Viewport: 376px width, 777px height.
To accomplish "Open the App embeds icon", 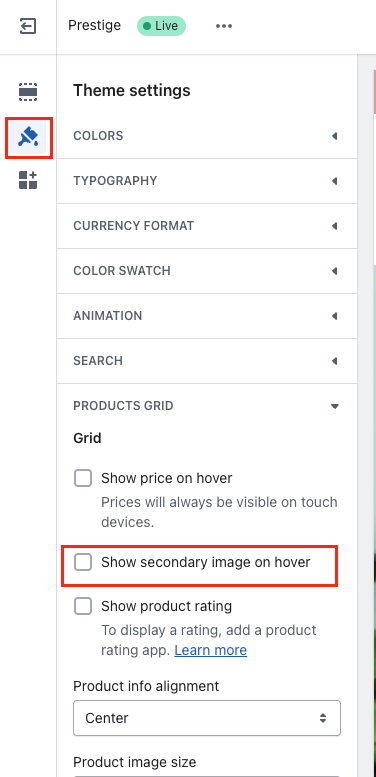I will (28, 180).
